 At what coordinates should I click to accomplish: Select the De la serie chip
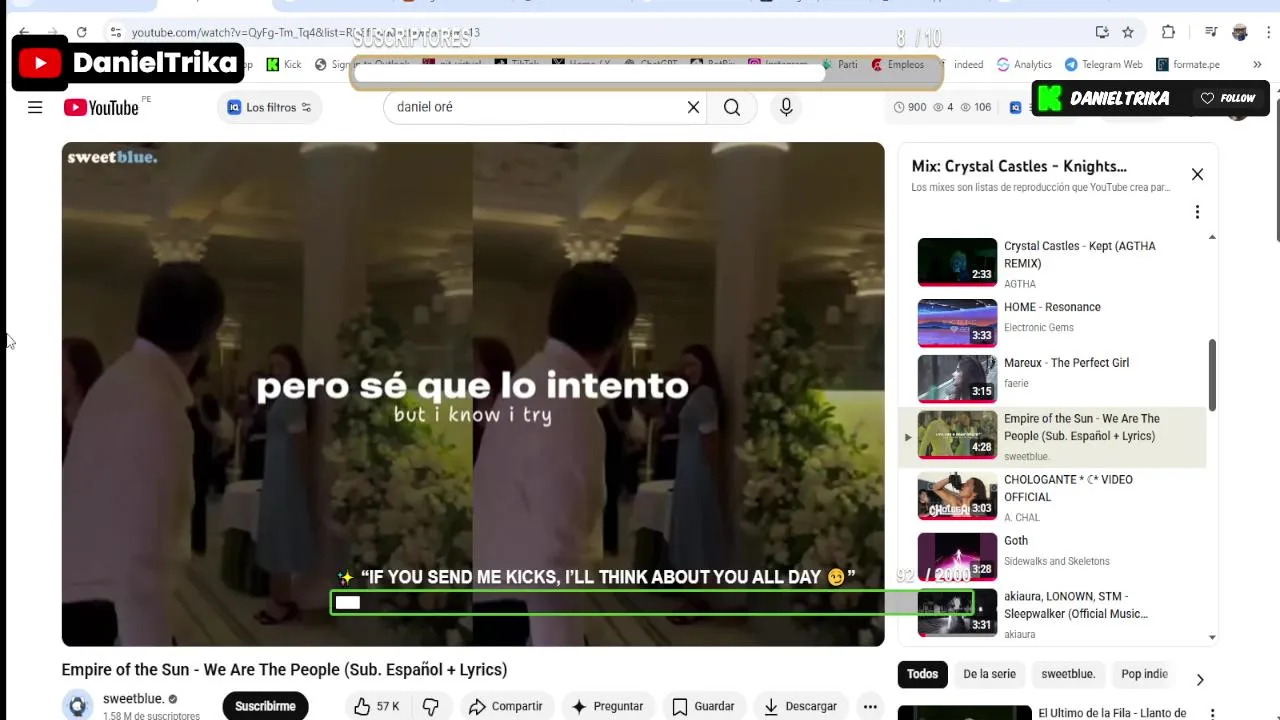pyautogui.click(x=989, y=674)
